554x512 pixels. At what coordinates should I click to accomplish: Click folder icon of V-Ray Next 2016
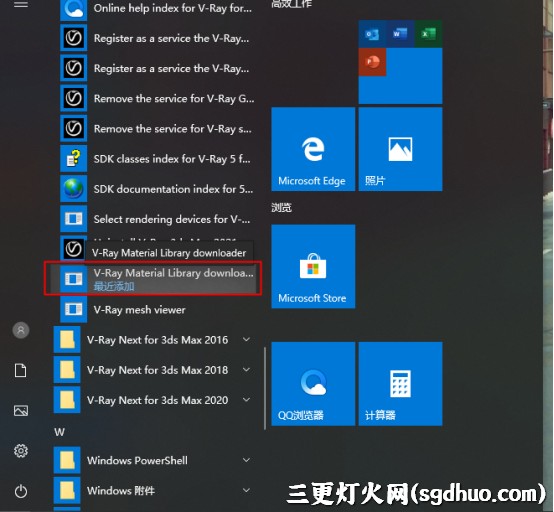pyautogui.click(x=67, y=340)
